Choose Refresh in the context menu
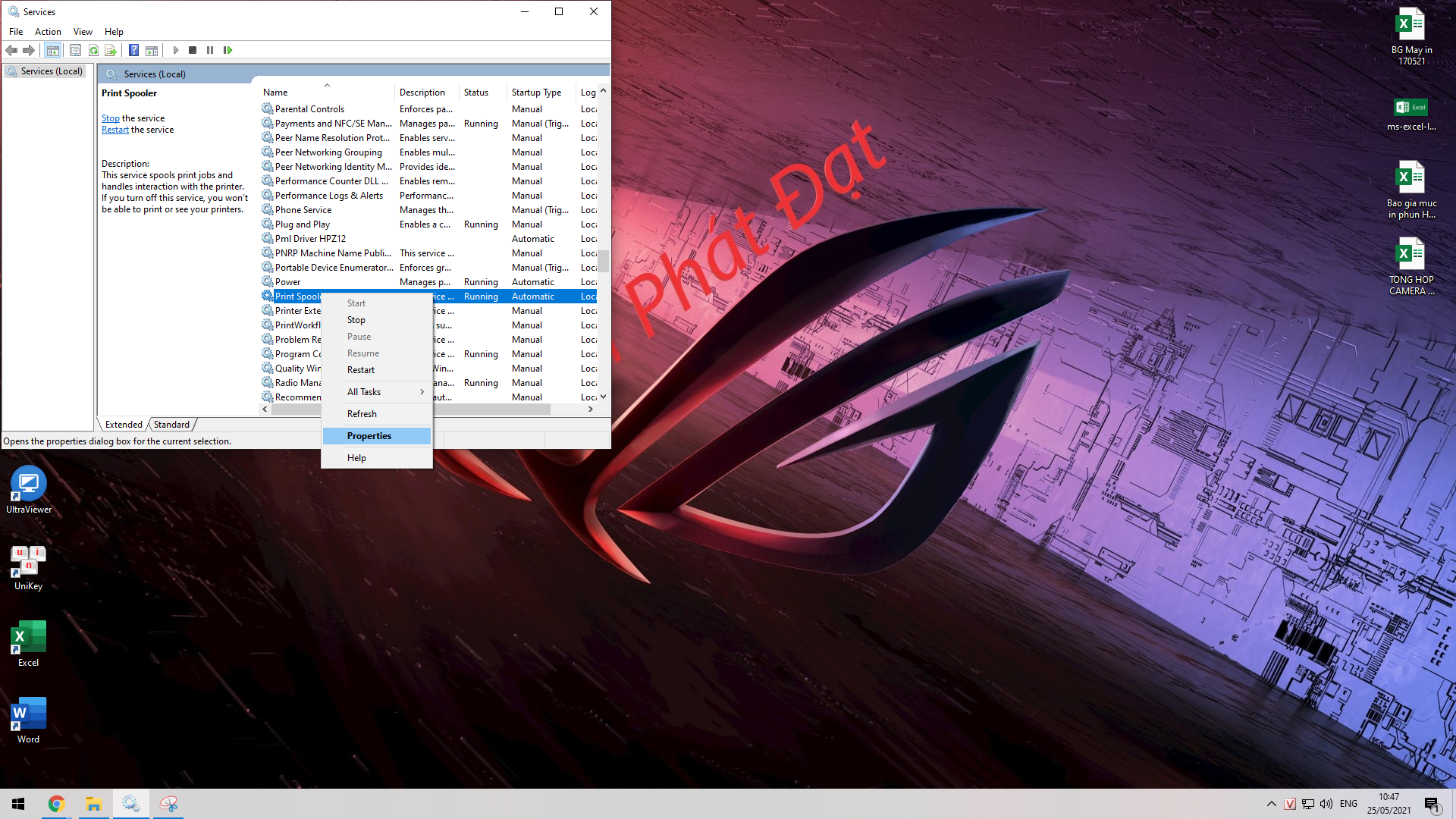 tap(377, 414)
